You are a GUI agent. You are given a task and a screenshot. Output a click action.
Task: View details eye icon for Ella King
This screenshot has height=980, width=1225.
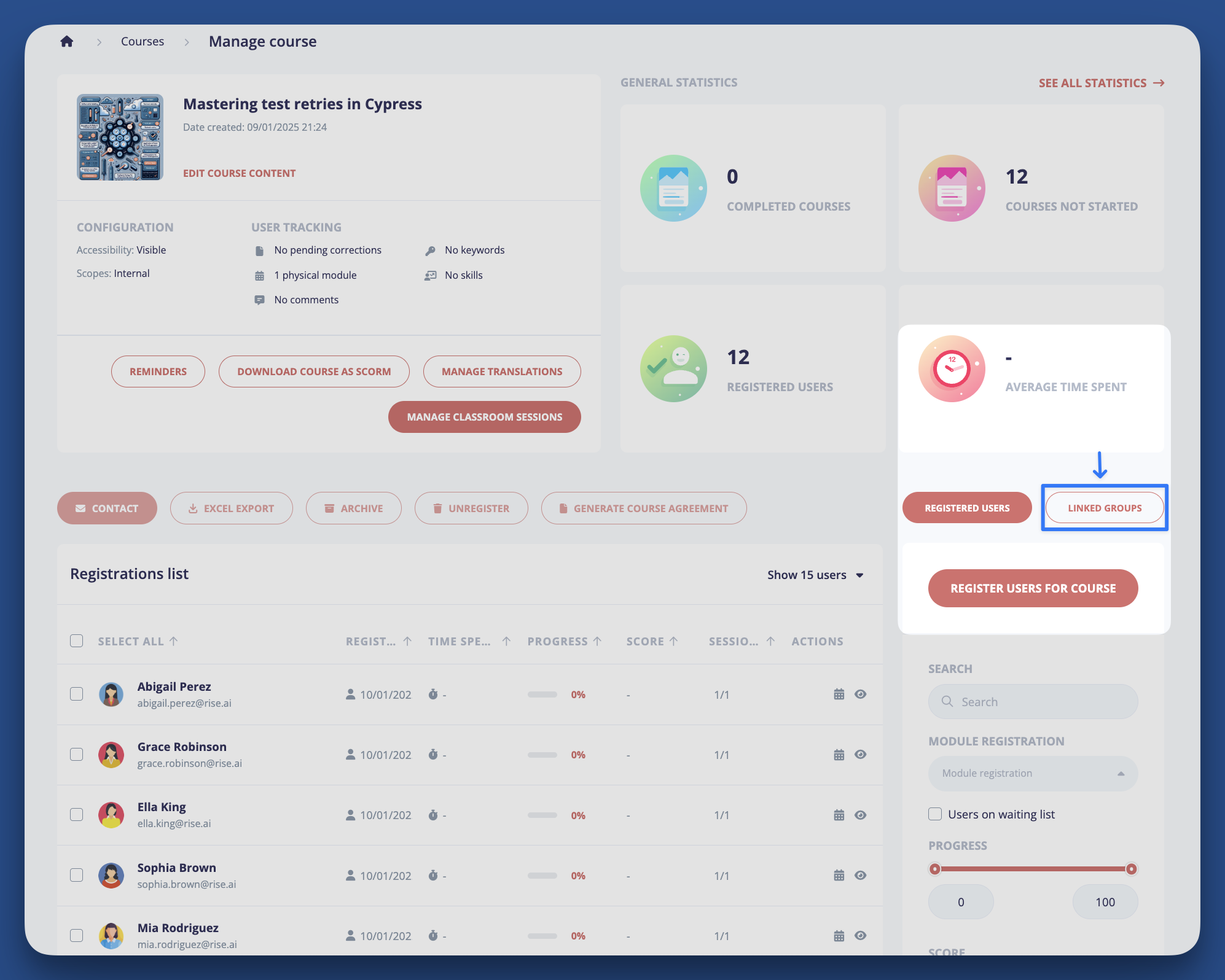(861, 815)
